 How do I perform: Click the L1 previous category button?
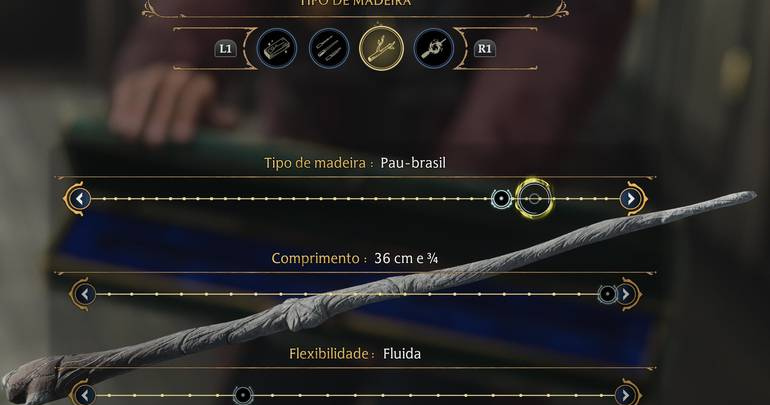pos(225,49)
